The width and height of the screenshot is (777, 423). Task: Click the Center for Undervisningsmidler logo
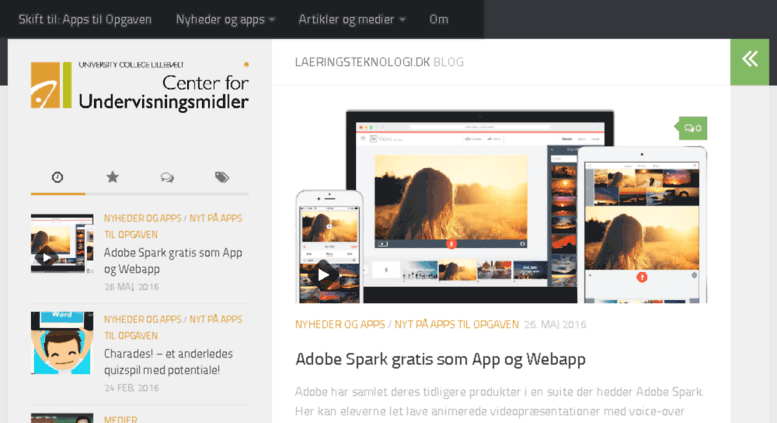click(140, 85)
